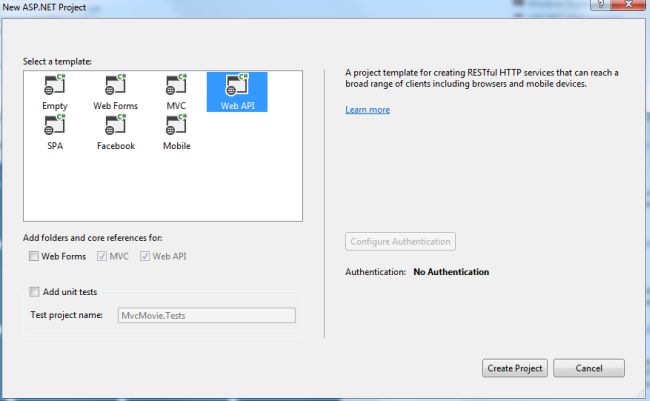Pick the MVC project template icon
This screenshot has height=401, width=650.
(176, 85)
